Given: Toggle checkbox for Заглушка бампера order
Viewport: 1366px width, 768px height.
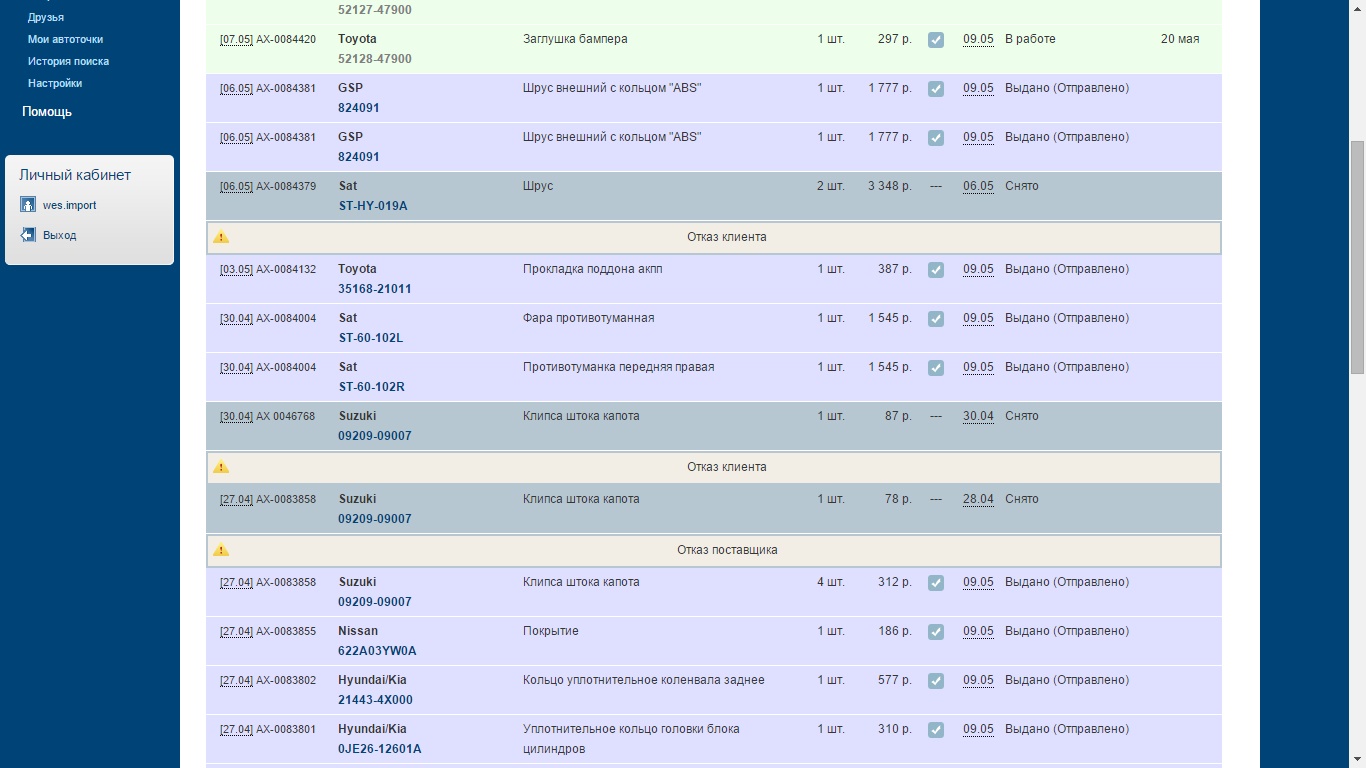Looking at the screenshot, I should click(x=936, y=40).
